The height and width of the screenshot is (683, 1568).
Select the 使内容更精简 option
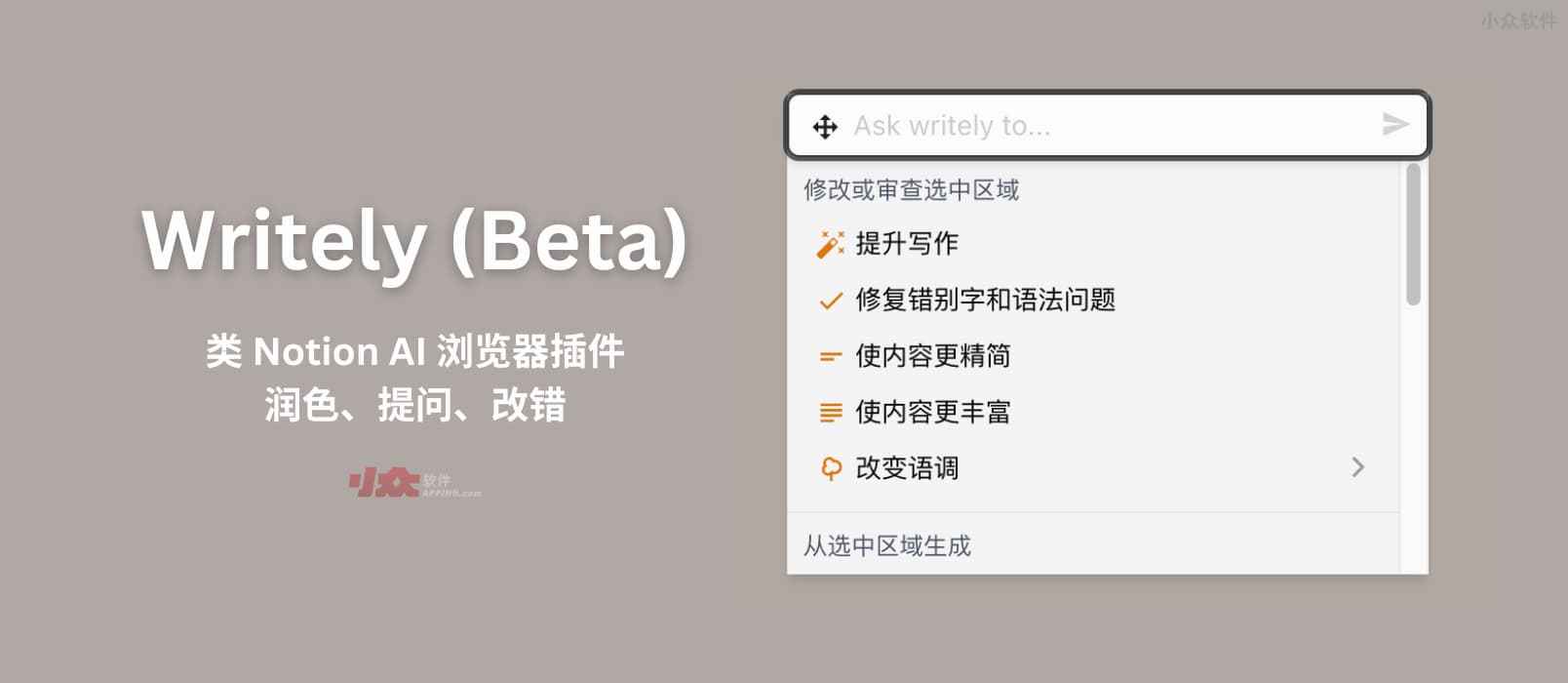point(931,355)
